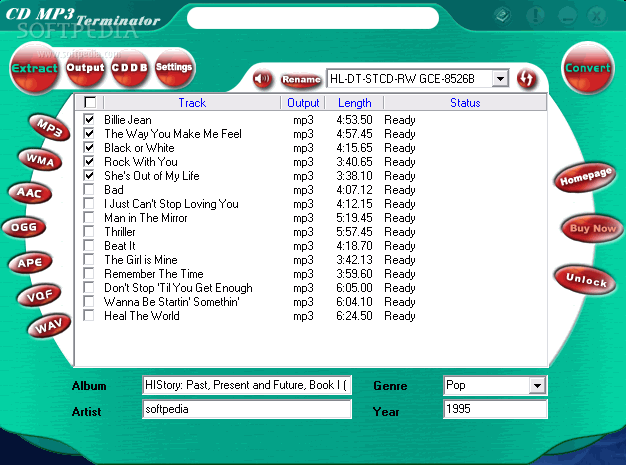Click the 6:05.00 length value
This screenshot has height=465, width=626.
(x=354, y=288)
